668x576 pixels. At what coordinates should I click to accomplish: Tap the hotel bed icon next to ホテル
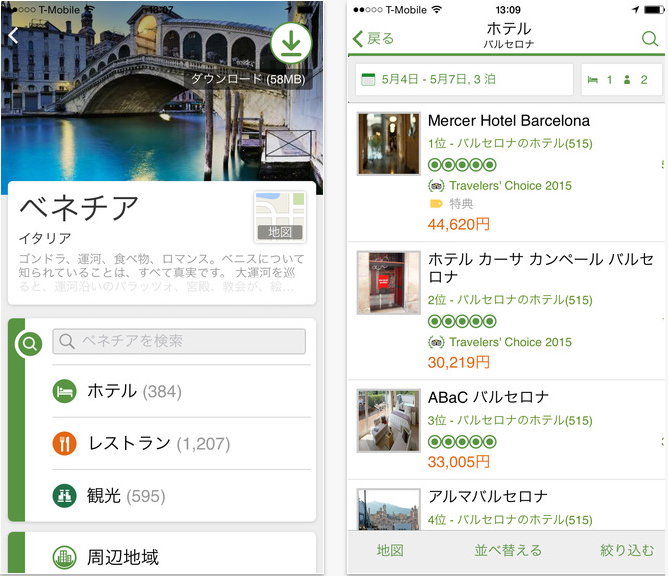(x=64, y=391)
